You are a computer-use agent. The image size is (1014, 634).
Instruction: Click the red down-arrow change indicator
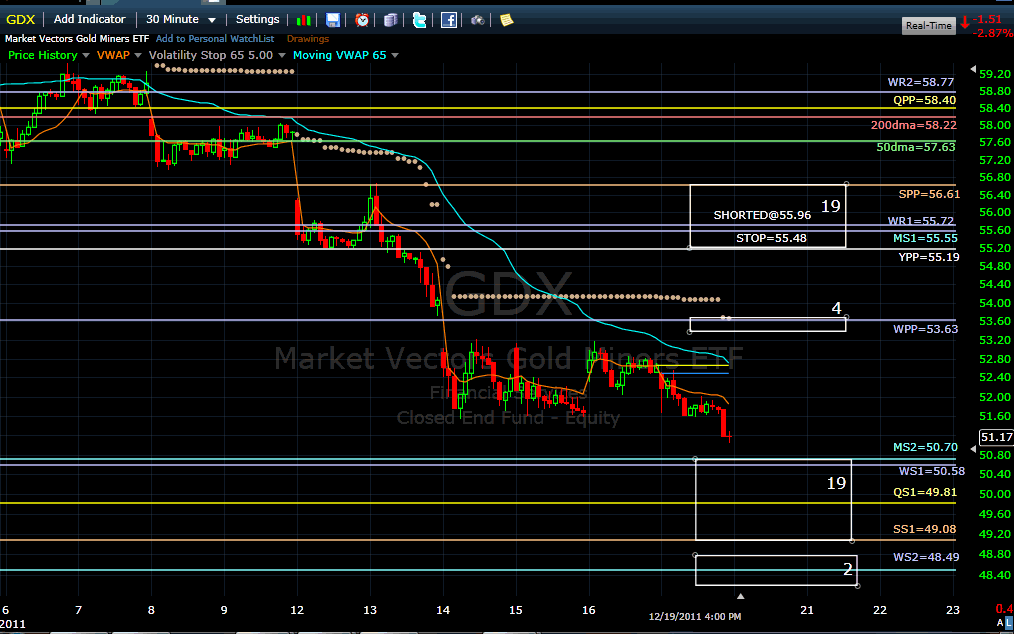click(965, 23)
